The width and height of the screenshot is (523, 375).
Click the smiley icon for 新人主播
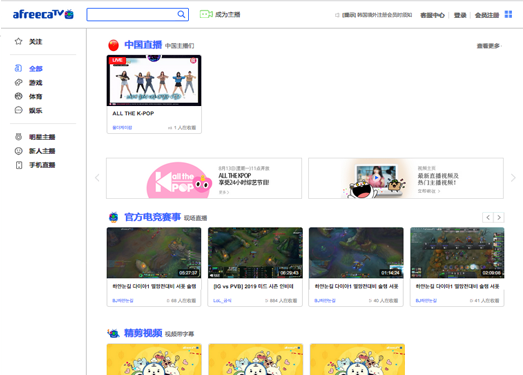pos(18,151)
